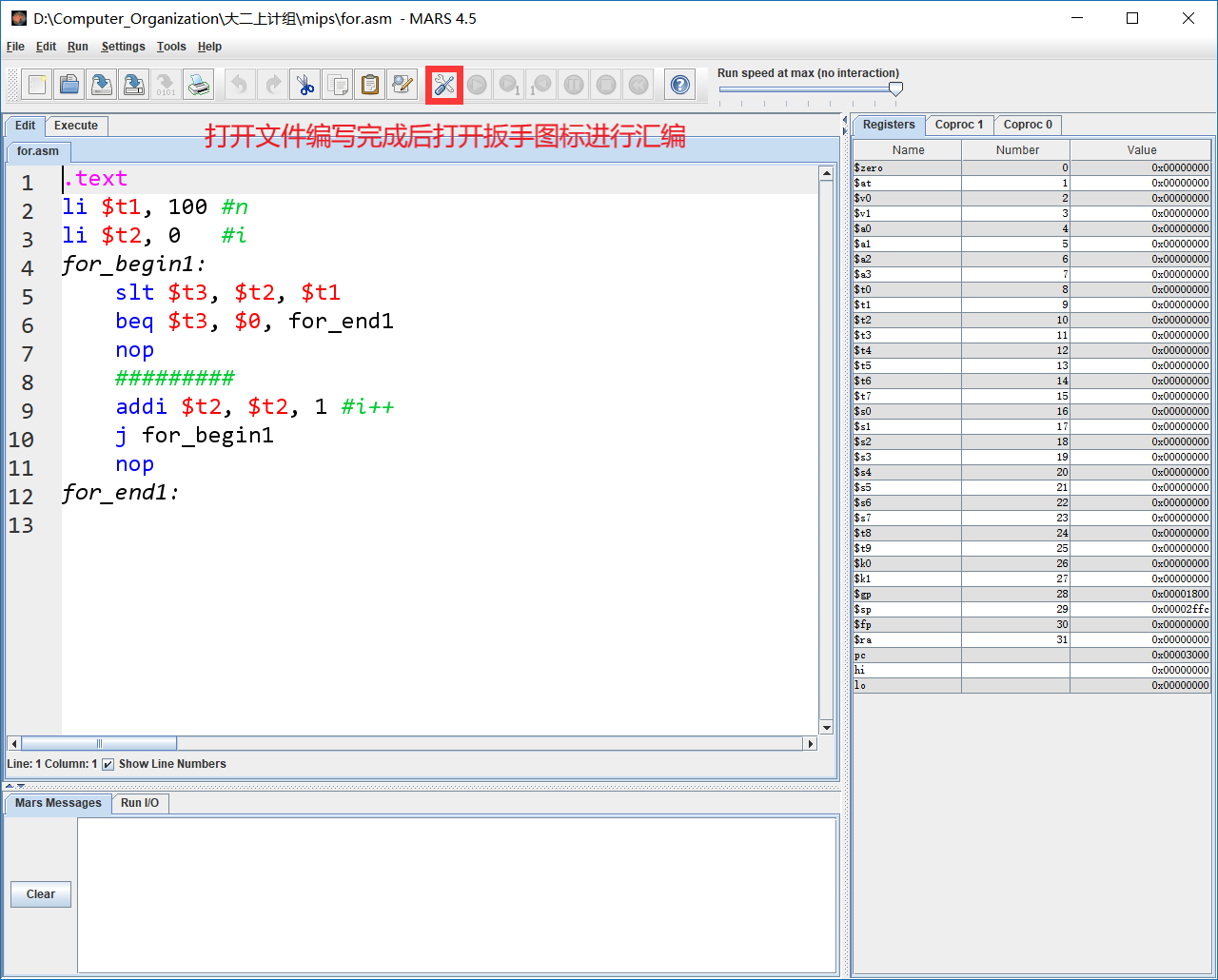Reset MIPS memory and registers
Screen dimensions: 1218x980
[x=638, y=85]
